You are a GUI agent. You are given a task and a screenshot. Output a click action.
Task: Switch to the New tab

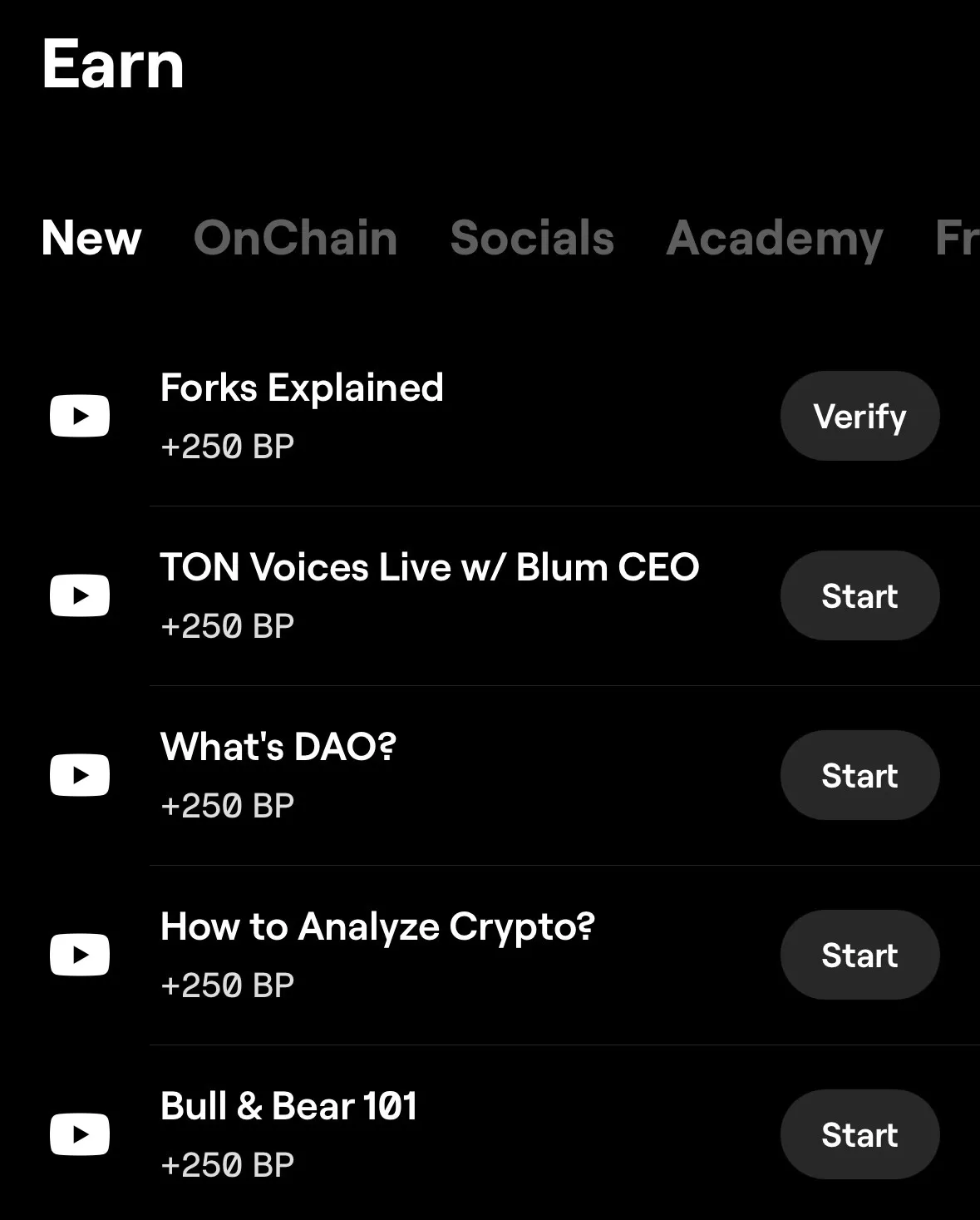click(91, 239)
